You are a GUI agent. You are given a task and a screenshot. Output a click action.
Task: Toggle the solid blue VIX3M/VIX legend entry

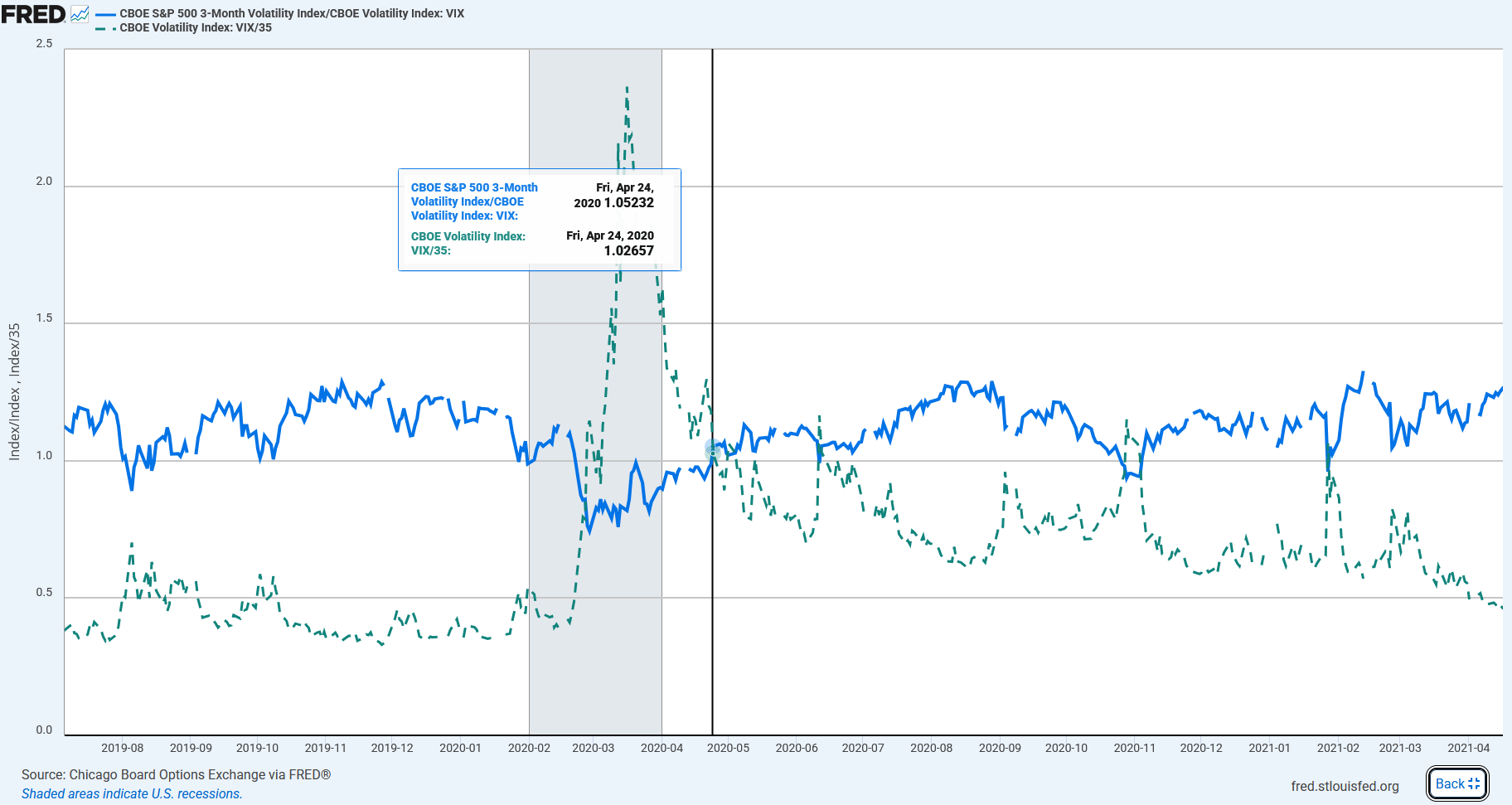(280, 13)
